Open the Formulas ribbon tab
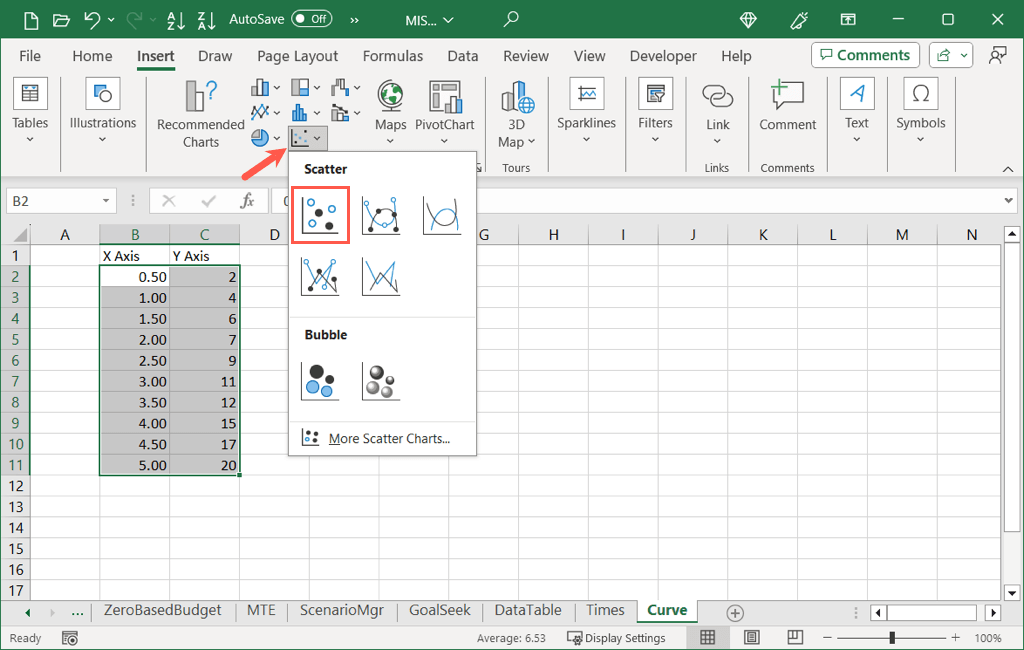This screenshot has height=650, width=1024. click(x=392, y=56)
